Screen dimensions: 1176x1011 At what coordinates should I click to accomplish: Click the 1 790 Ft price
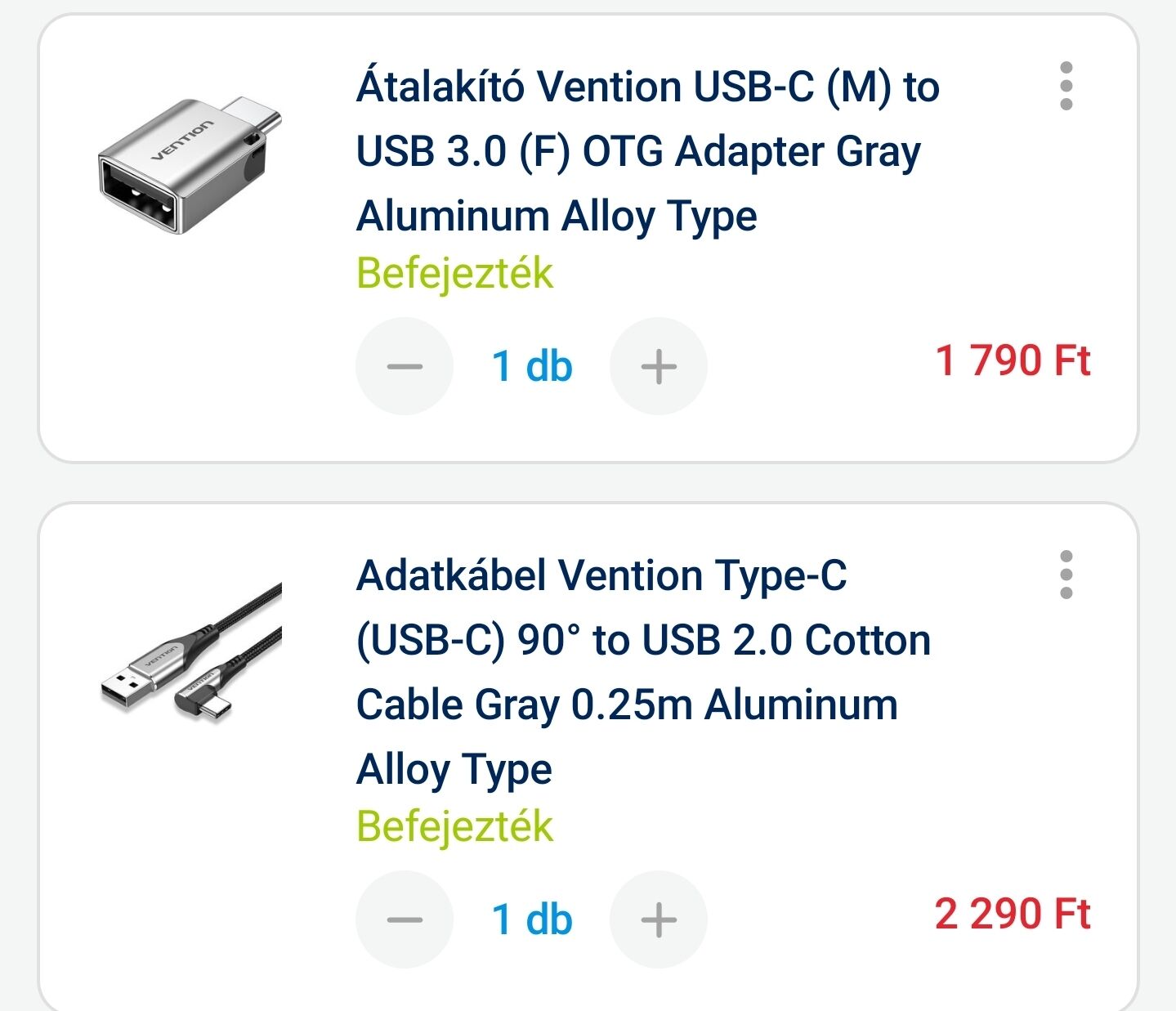tap(1013, 361)
